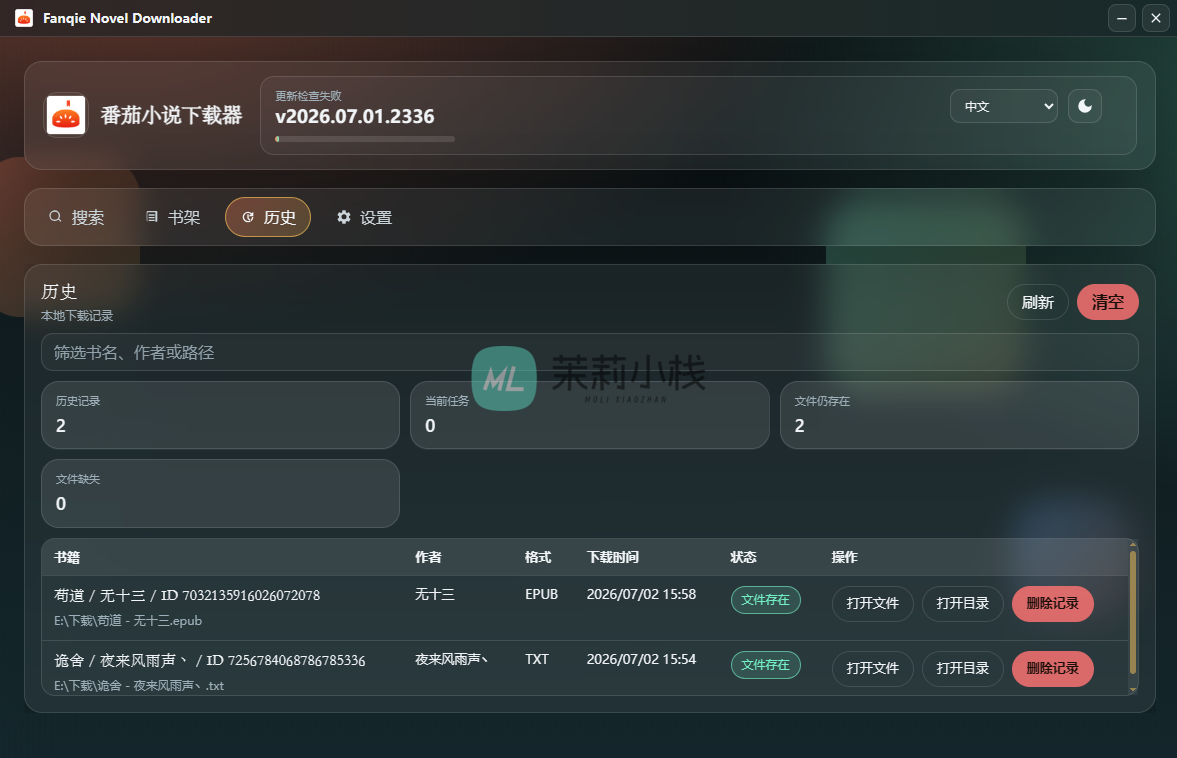Click the 状态 column header

click(743, 557)
